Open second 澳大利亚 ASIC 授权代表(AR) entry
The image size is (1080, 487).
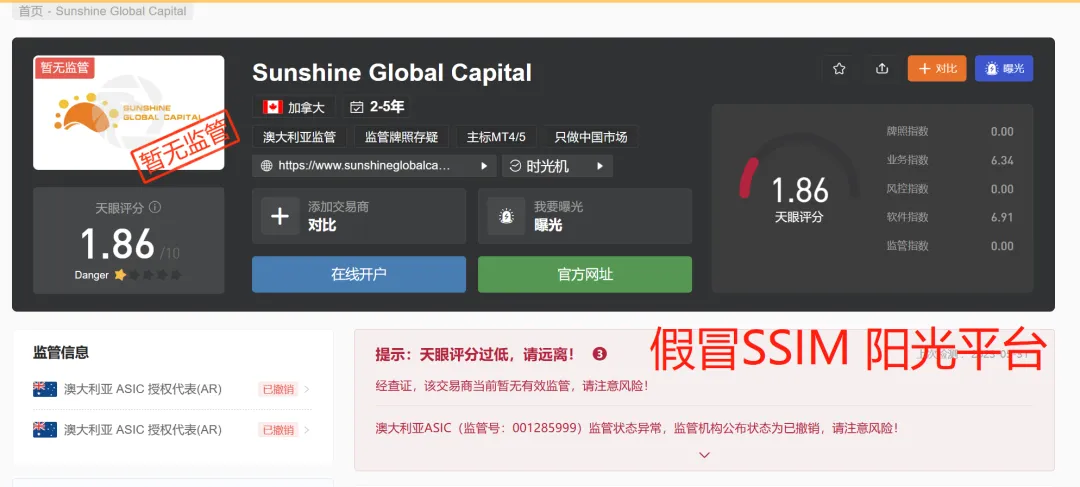tap(172, 430)
